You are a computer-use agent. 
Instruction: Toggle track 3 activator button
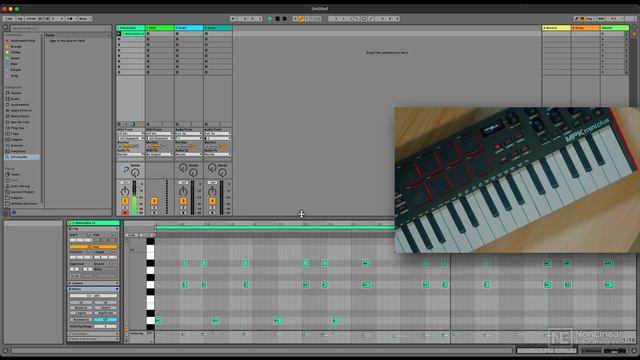point(183,201)
